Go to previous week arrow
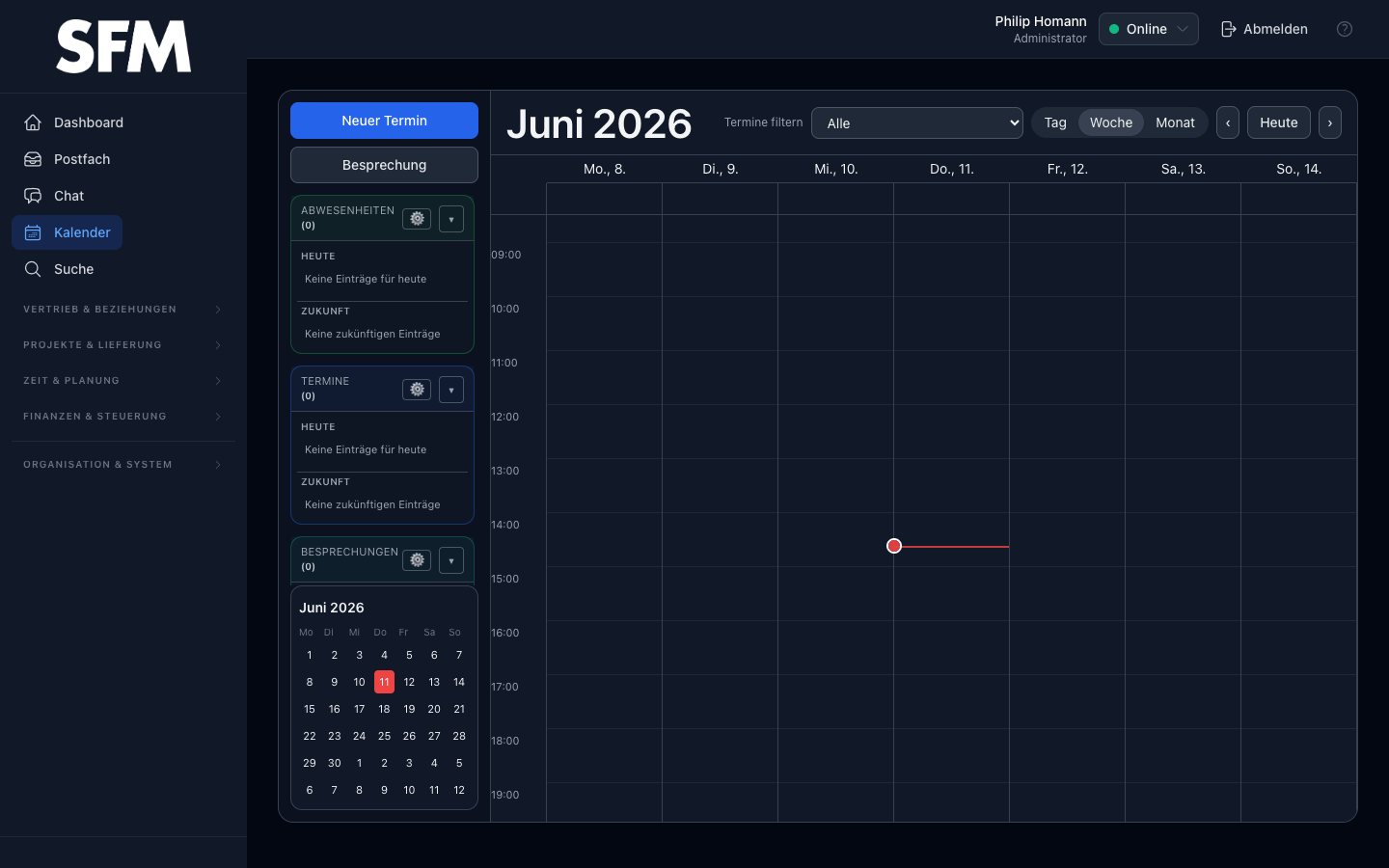 click(x=1228, y=122)
